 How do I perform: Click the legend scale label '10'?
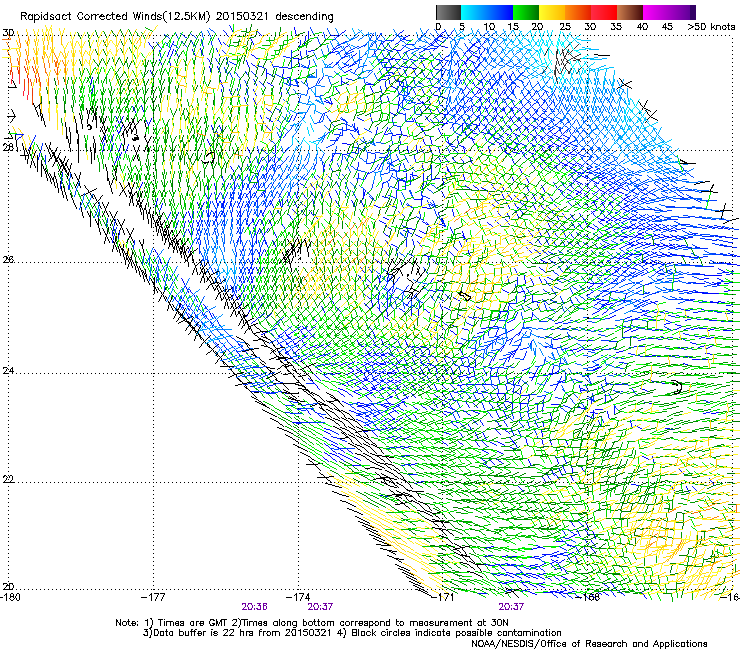tap(489, 27)
